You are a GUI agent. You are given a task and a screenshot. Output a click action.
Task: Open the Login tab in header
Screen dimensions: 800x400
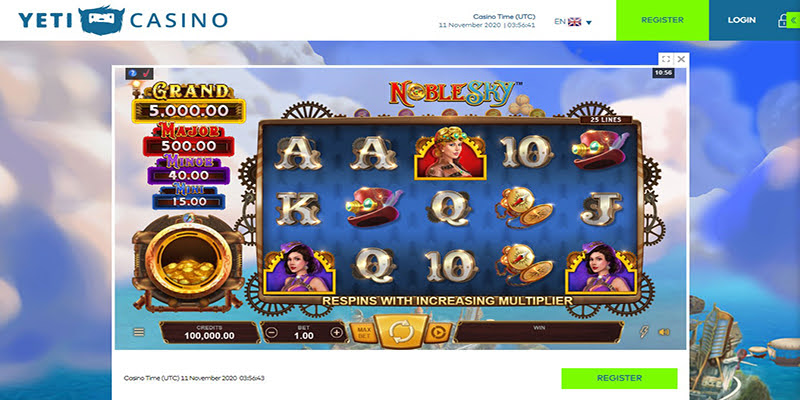(741, 20)
